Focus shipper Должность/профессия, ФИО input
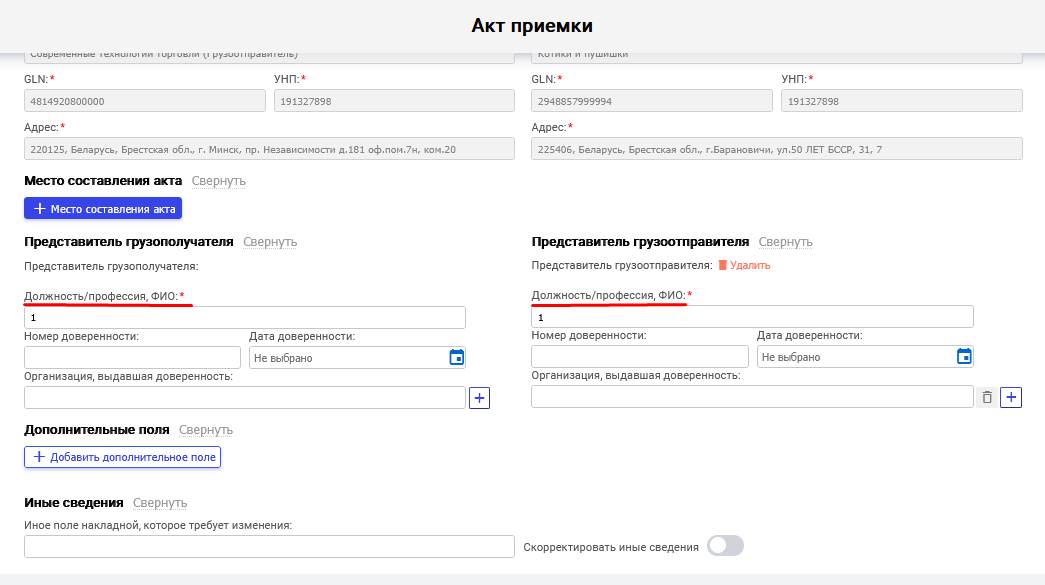The image size is (1045, 585). click(x=752, y=317)
